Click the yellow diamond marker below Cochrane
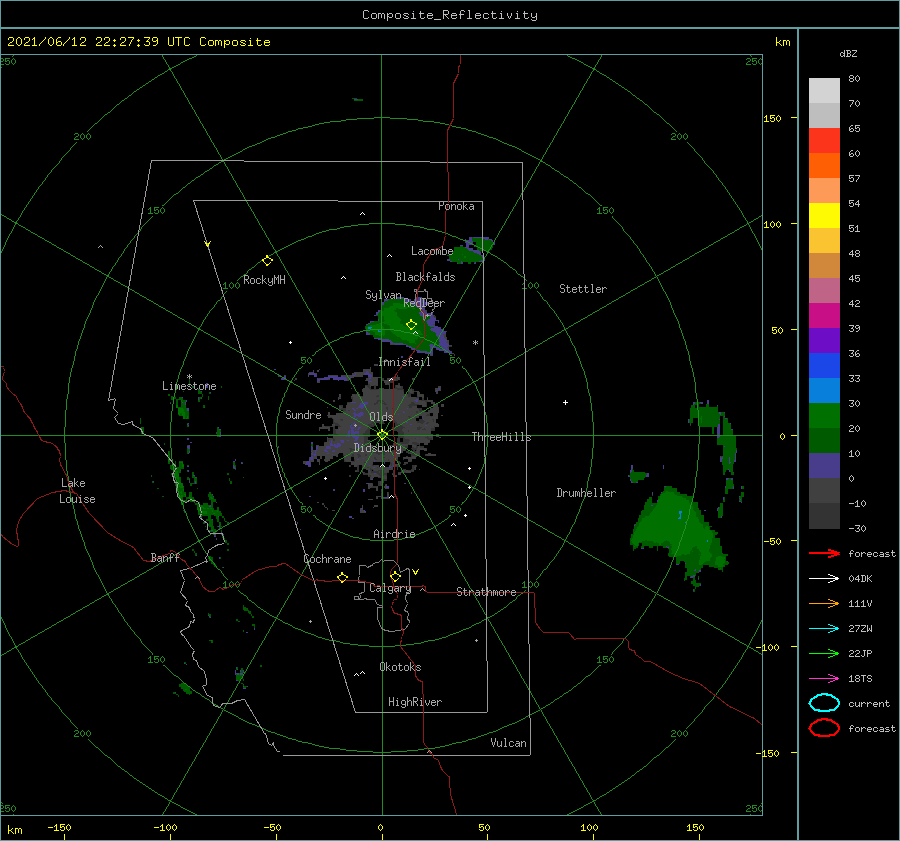The image size is (900, 841). [342, 577]
